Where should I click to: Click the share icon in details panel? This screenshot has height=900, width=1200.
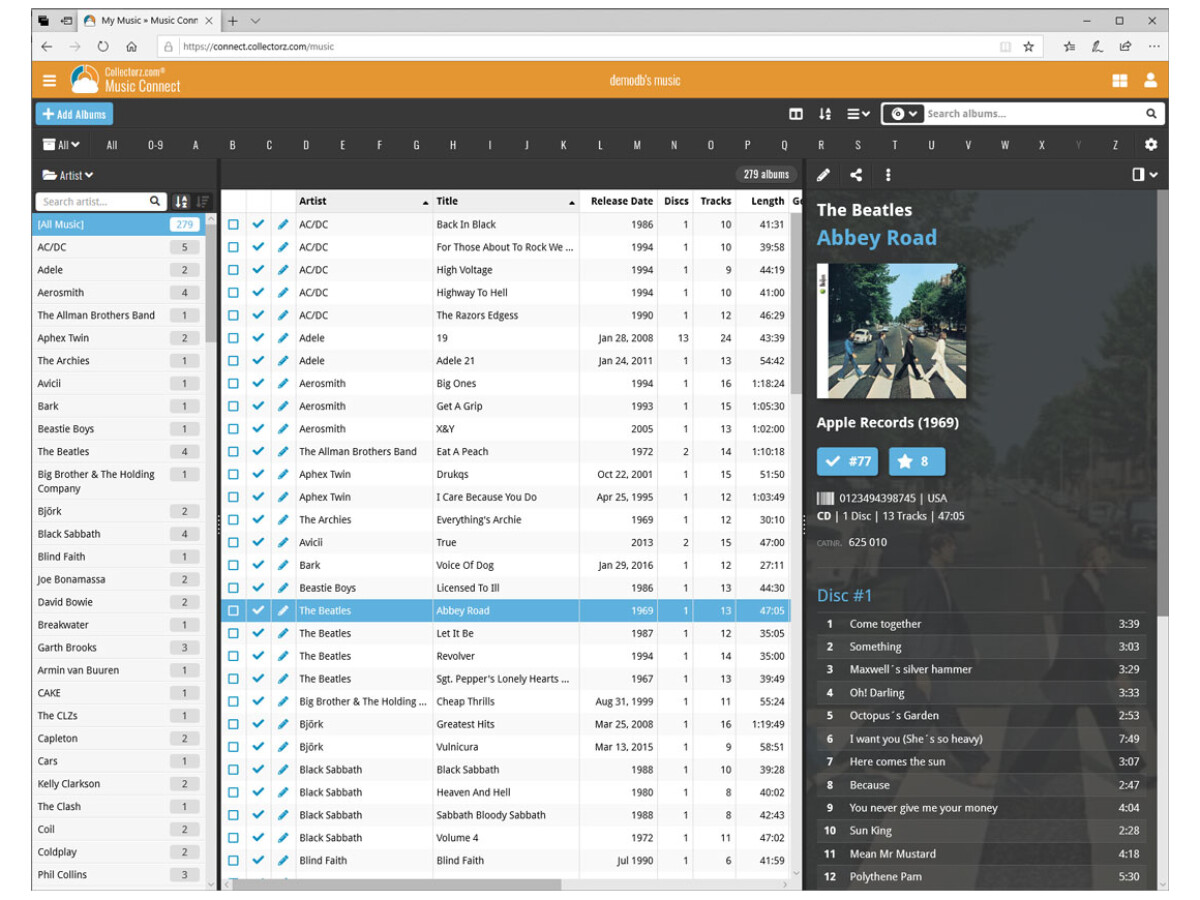856,175
